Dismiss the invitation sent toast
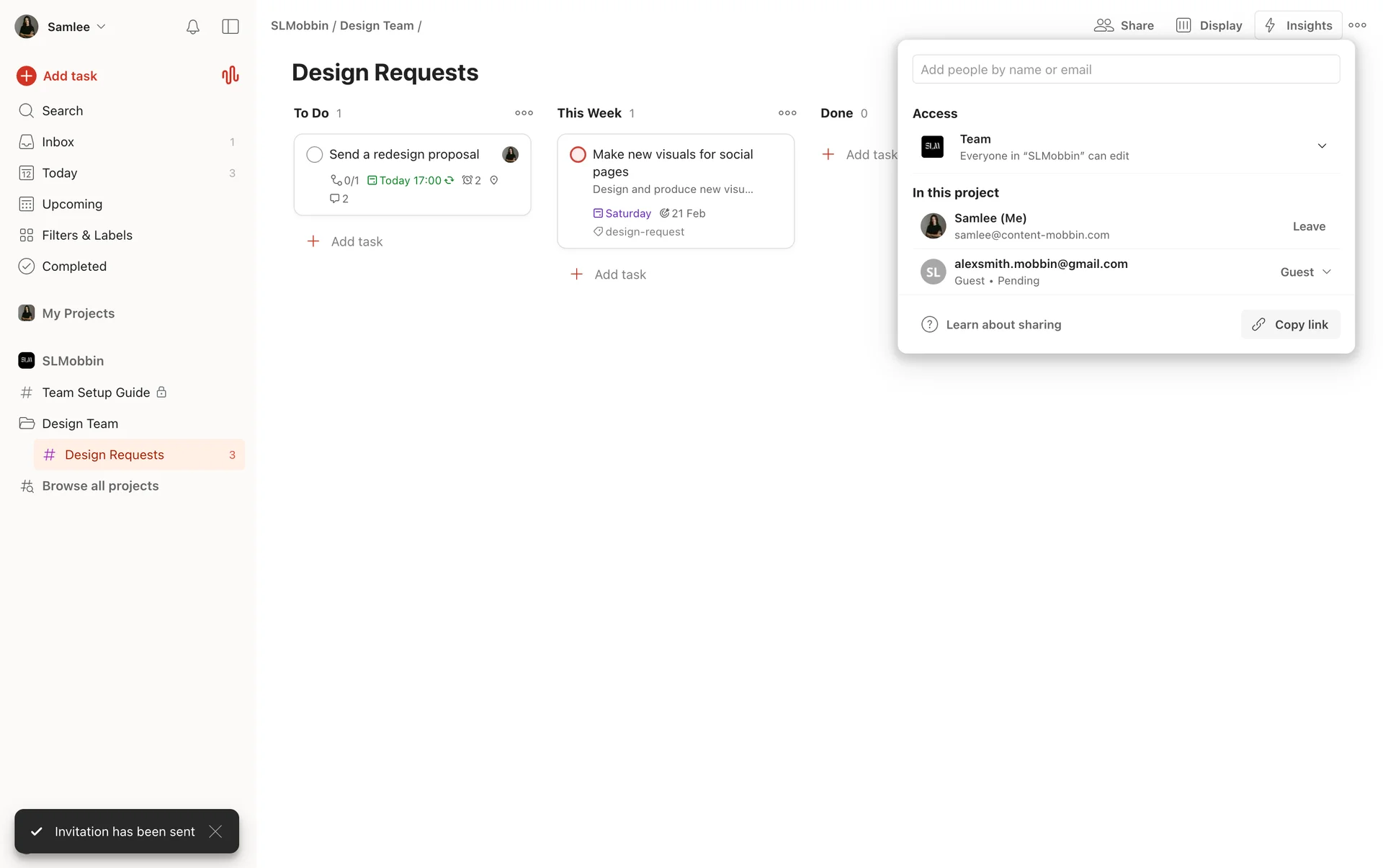The width and height of the screenshot is (1383, 868). [x=215, y=831]
